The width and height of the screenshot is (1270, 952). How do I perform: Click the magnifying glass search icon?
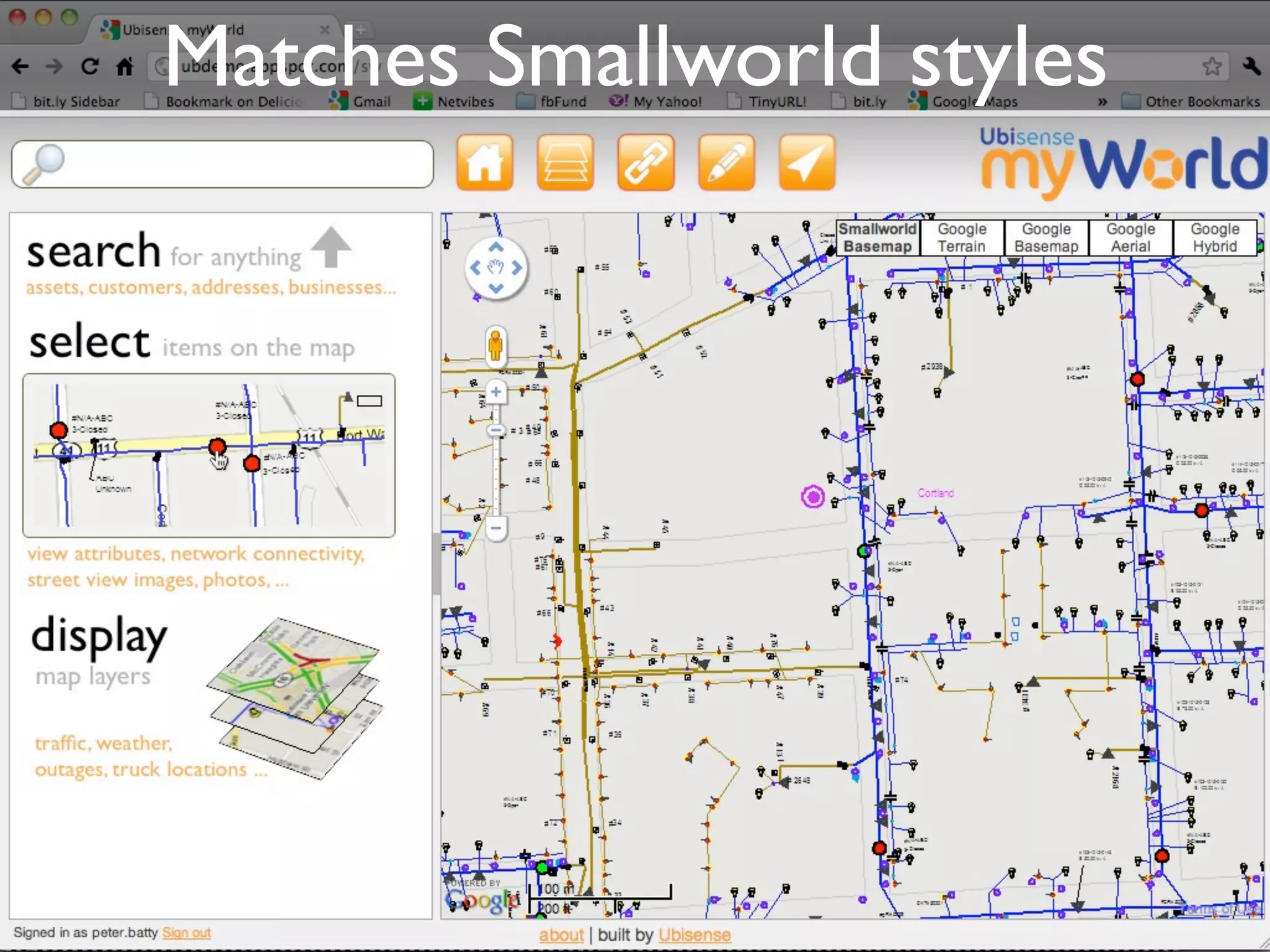43,165
